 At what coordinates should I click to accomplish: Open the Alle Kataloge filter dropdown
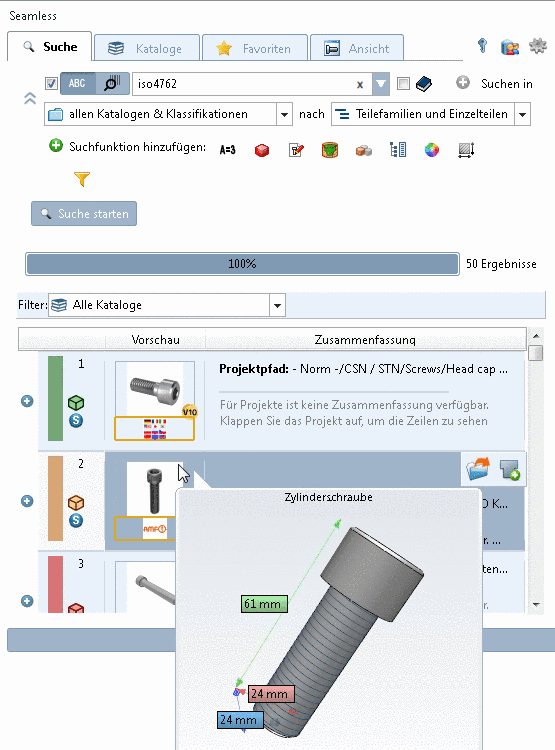tap(167, 305)
